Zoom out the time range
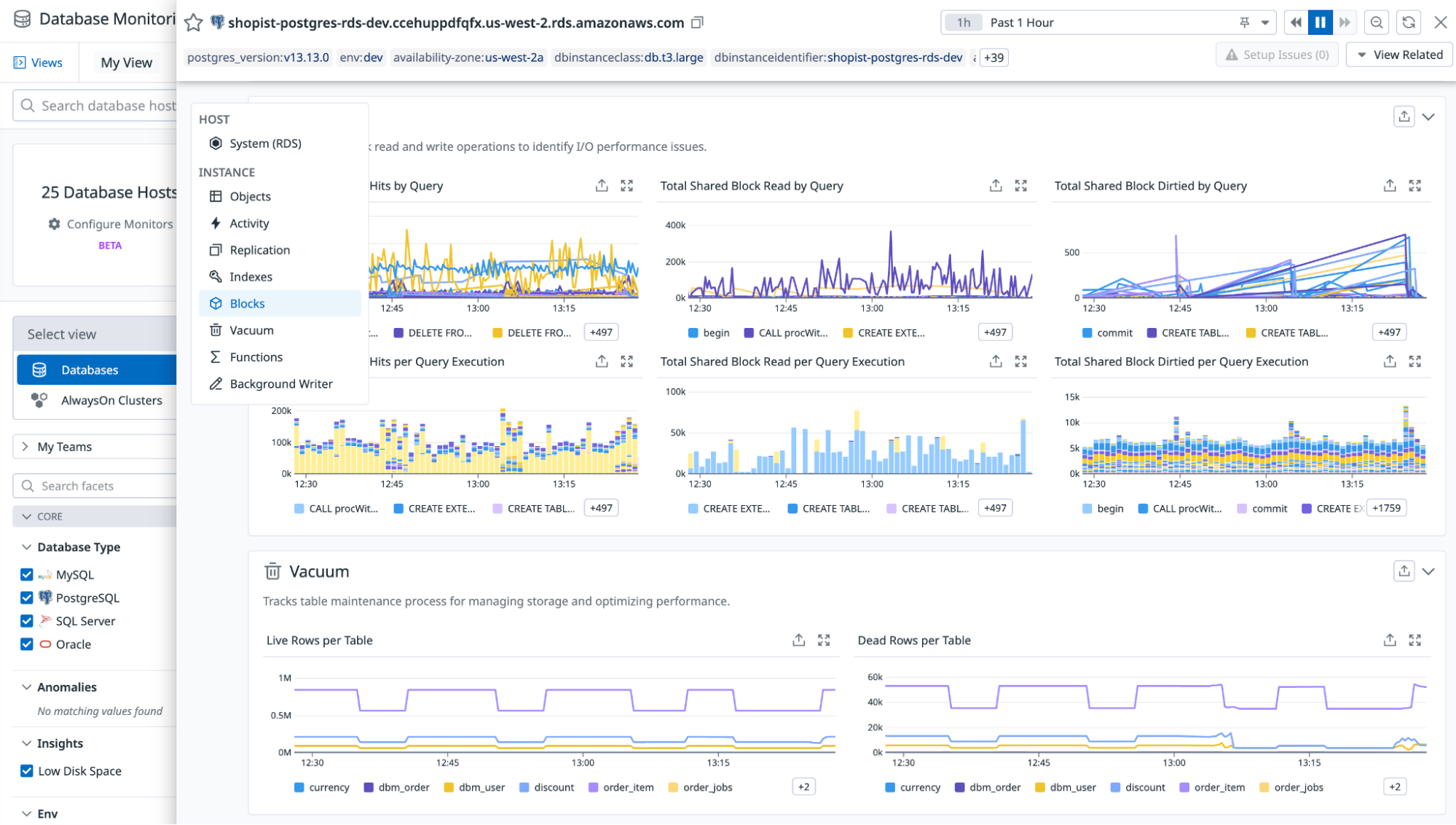1456x825 pixels. point(1376,22)
